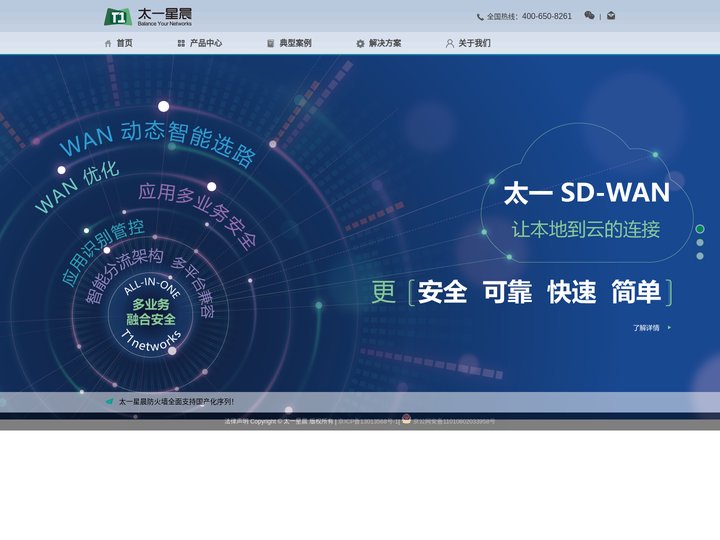This screenshot has height=540, width=720.
Task: Select the second carousel dot
Action: (700, 242)
